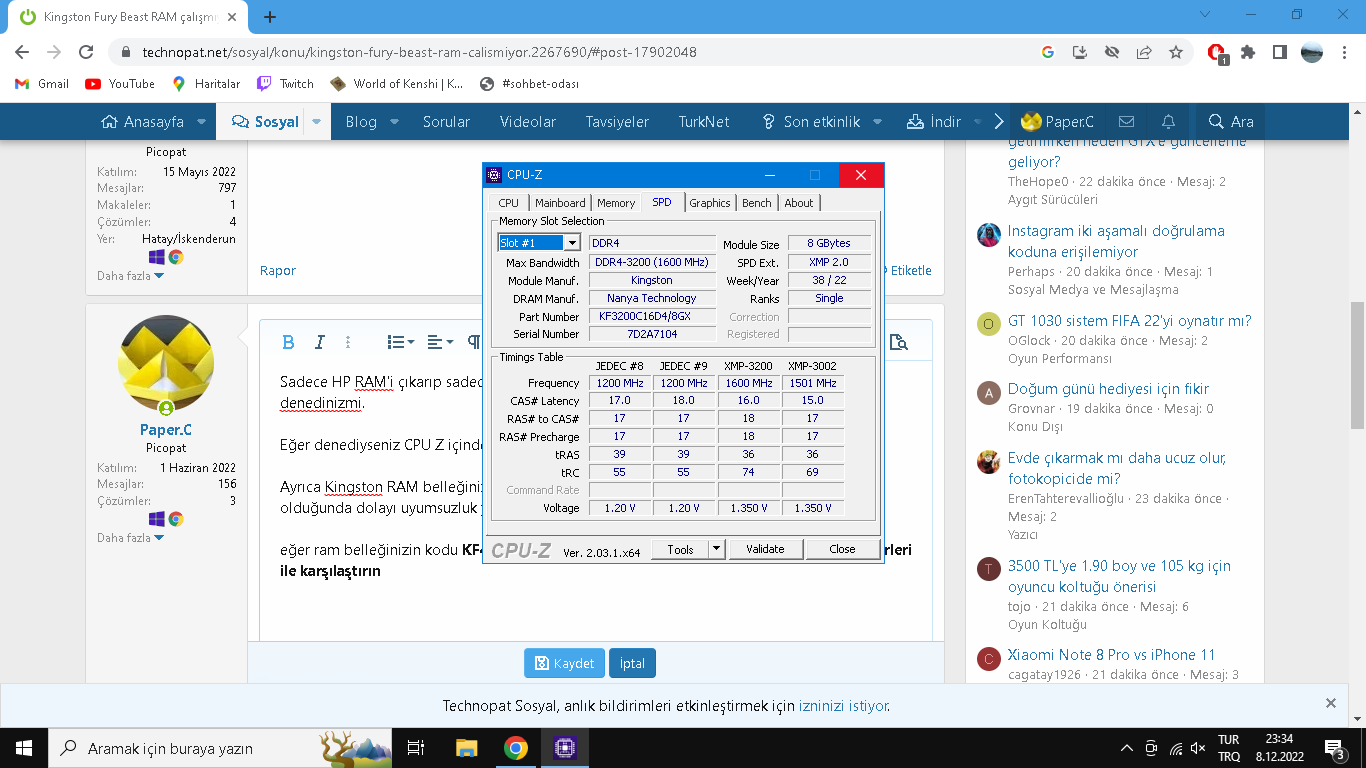This screenshot has width=1366, height=768.
Task: Open the Twitch bookmark
Action: (285, 84)
